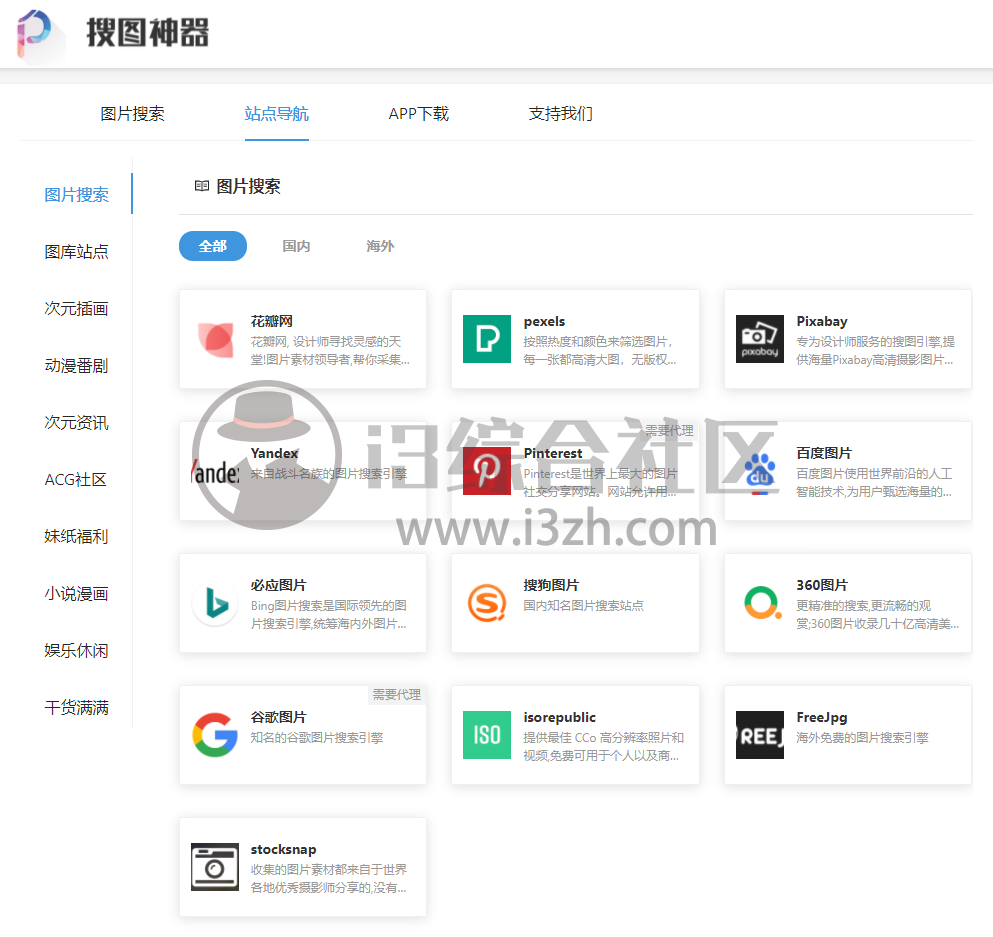
Task: Open 娱乐休闲 sidebar category
Action: (x=77, y=651)
